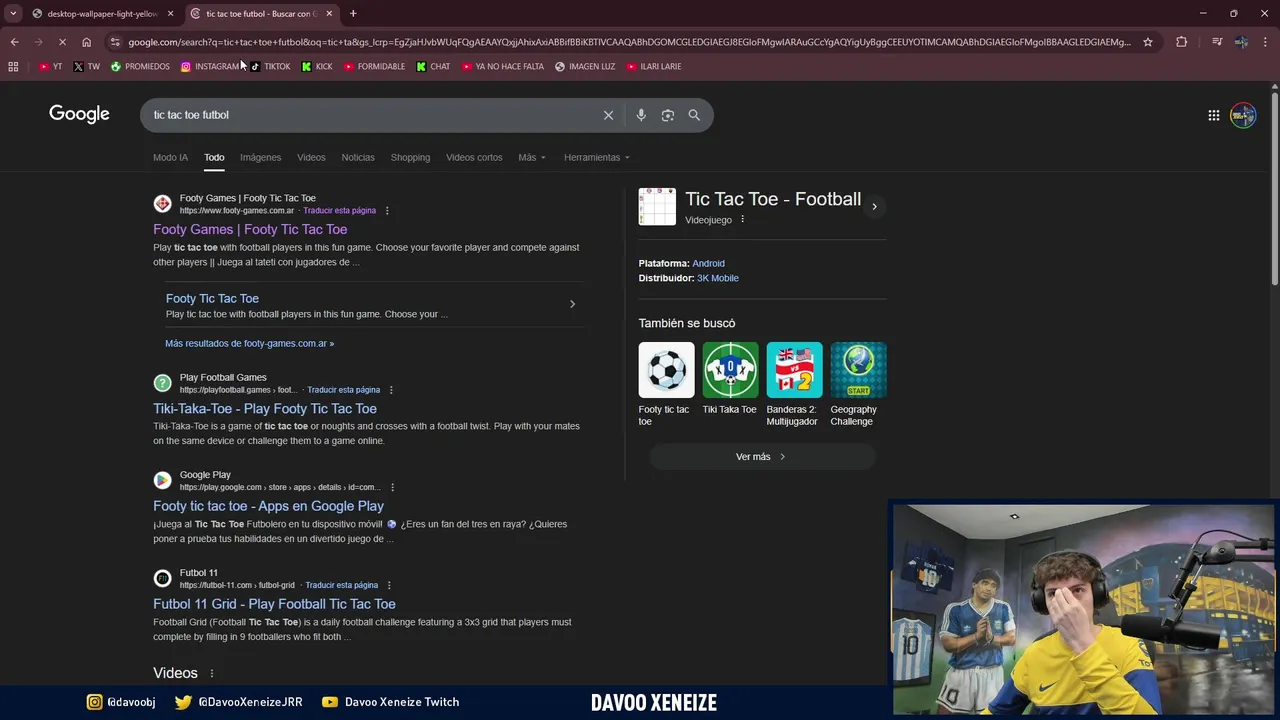
Task: Open more options for Videos section
Action: 212,673
